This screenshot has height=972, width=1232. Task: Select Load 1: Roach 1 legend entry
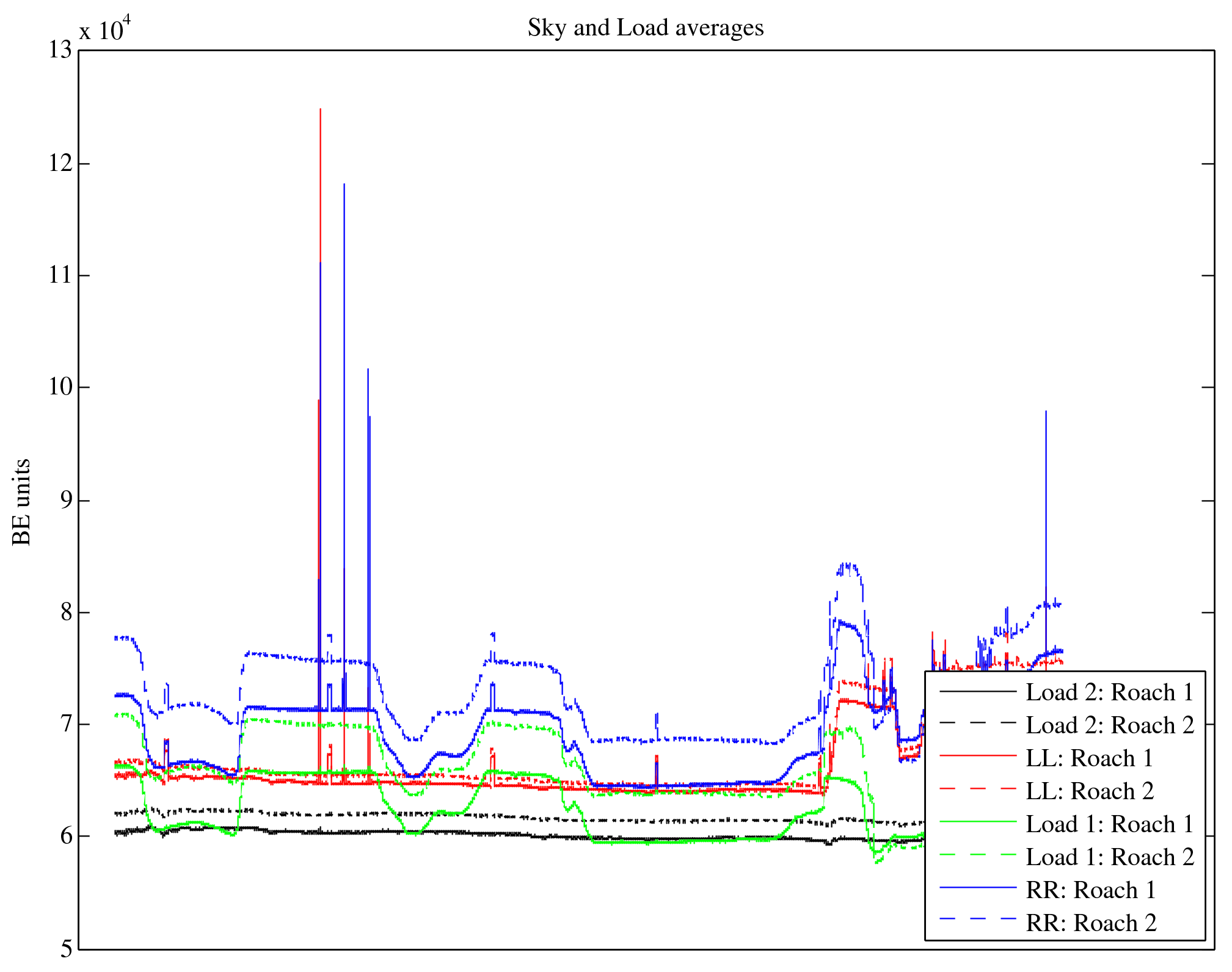click(1109, 824)
